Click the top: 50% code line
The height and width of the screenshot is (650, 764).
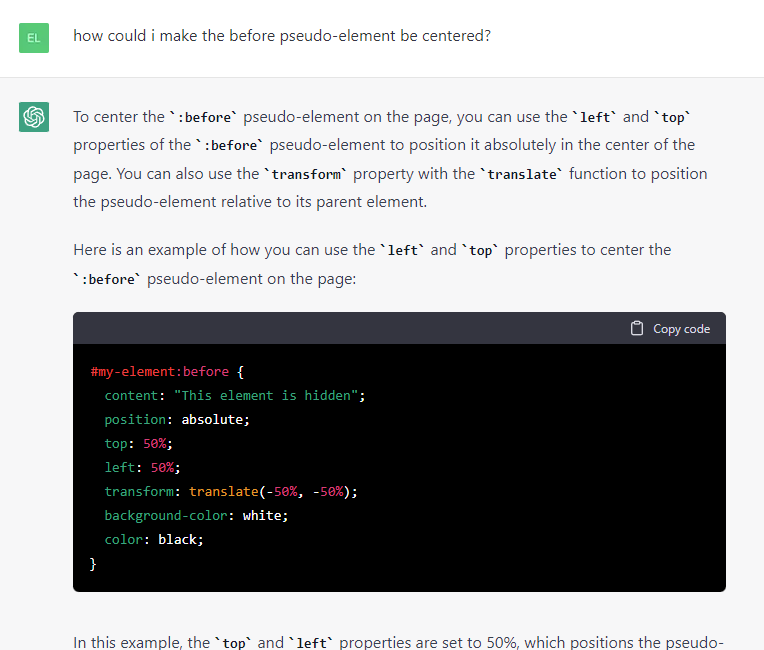pos(138,443)
